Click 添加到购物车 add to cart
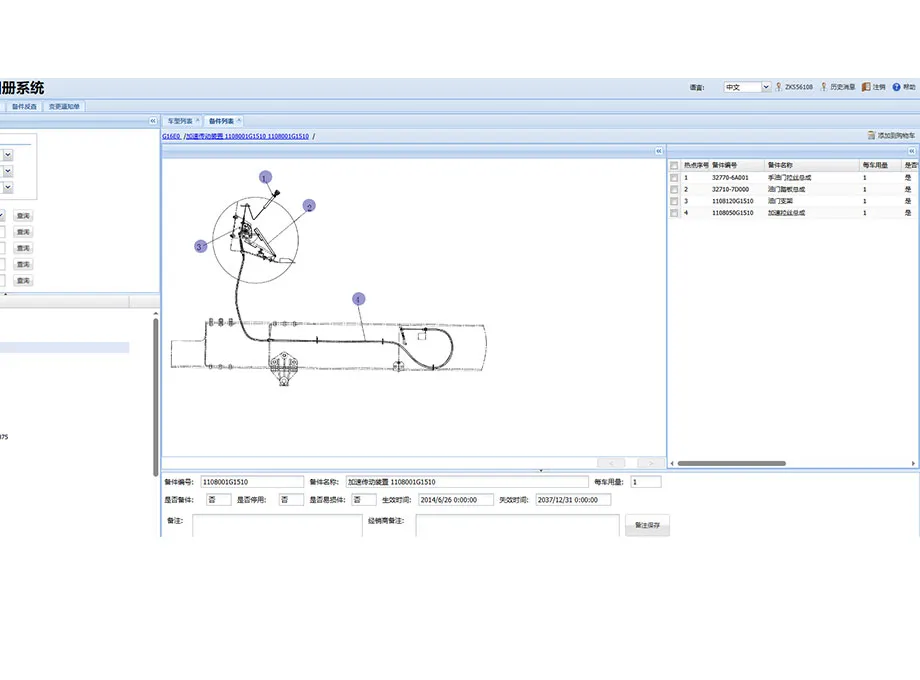Screen dimensions: 920x680 891,135
